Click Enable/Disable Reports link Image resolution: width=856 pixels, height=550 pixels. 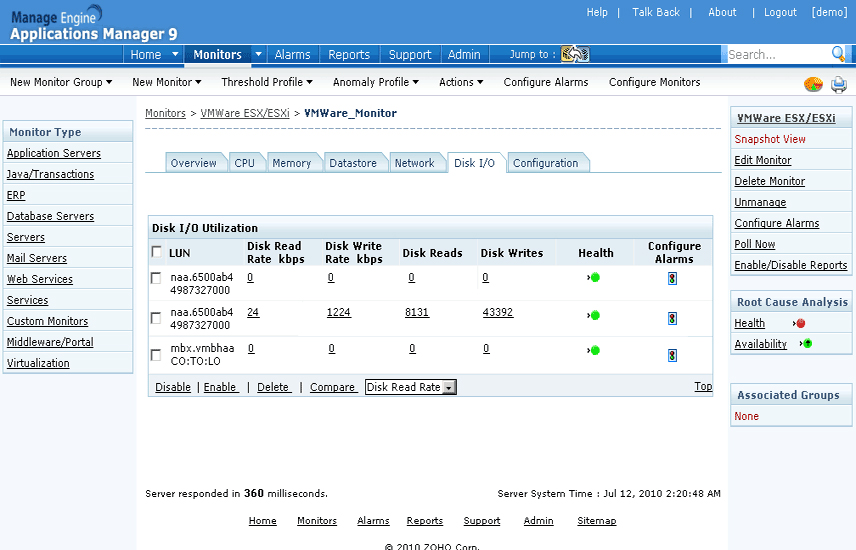click(x=790, y=265)
